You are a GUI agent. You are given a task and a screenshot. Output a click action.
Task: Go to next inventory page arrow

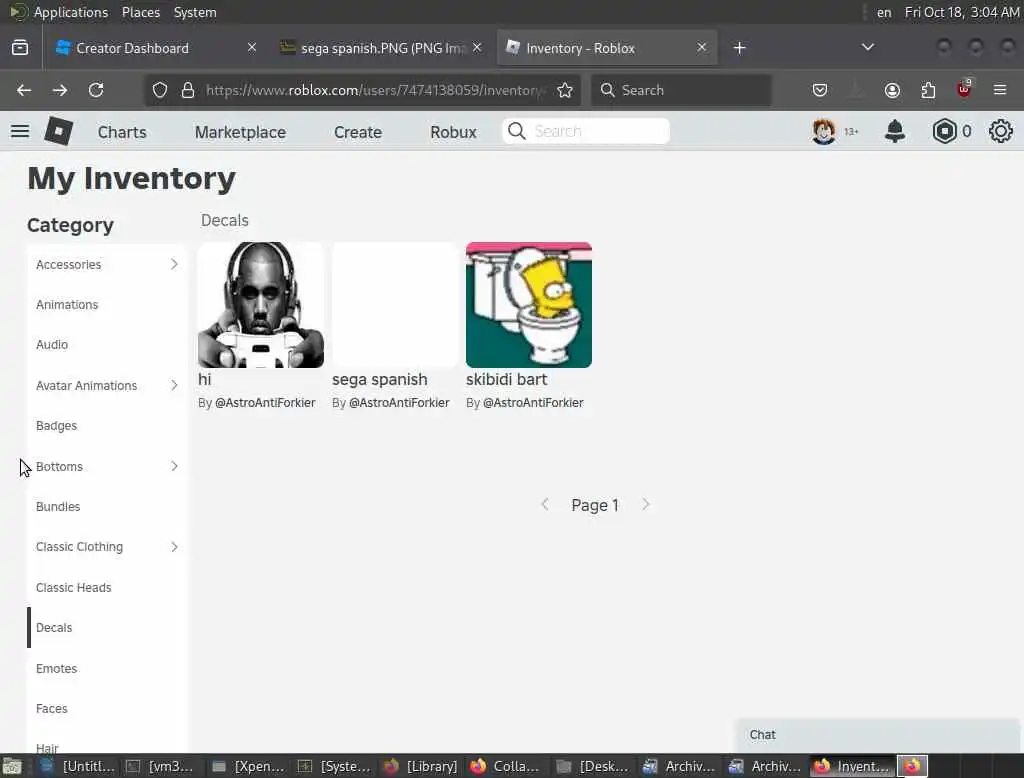click(x=645, y=504)
